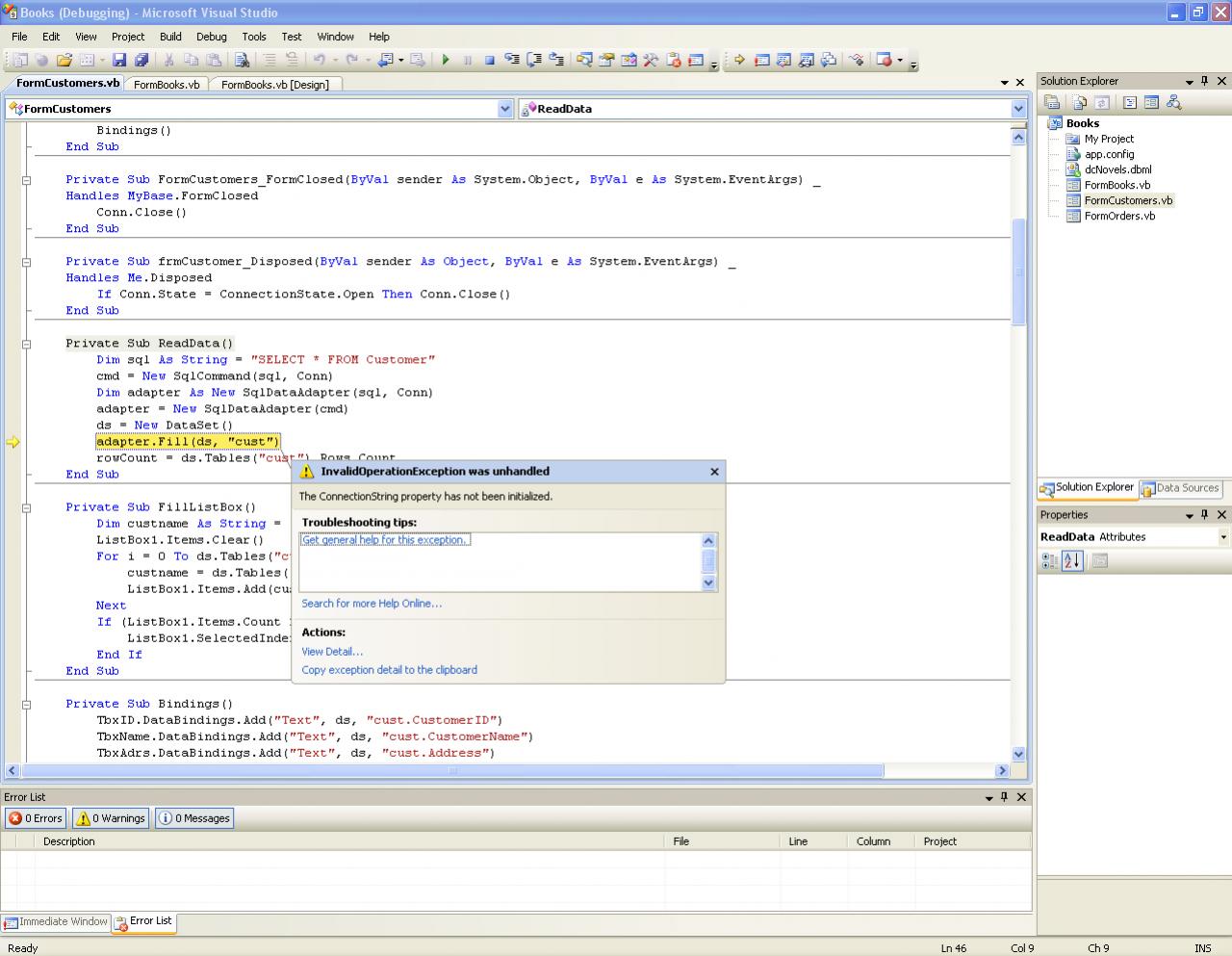Click 'Get general help for this exception'
Screen dimensions: 1232x956
point(384,540)
